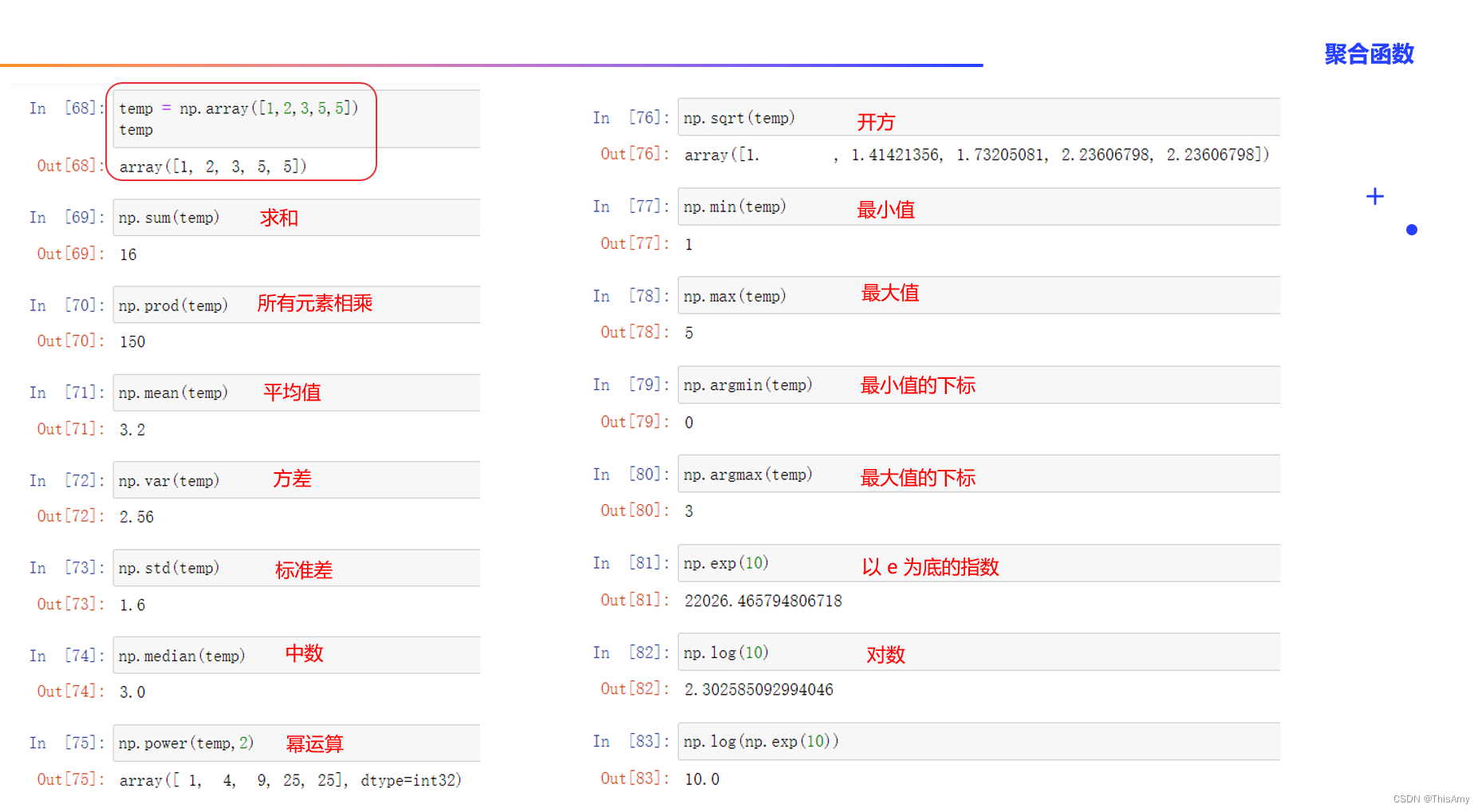
Task: Click the red annotation 求和
Action: click(279, 218)
